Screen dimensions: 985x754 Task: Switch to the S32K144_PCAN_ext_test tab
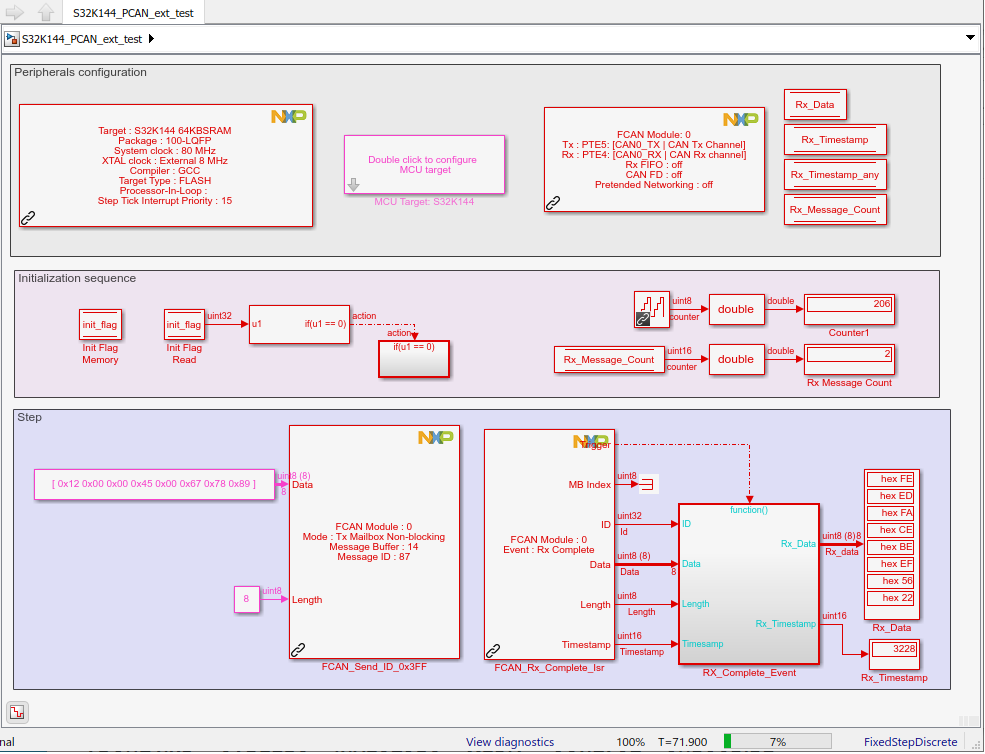[134, 14]
